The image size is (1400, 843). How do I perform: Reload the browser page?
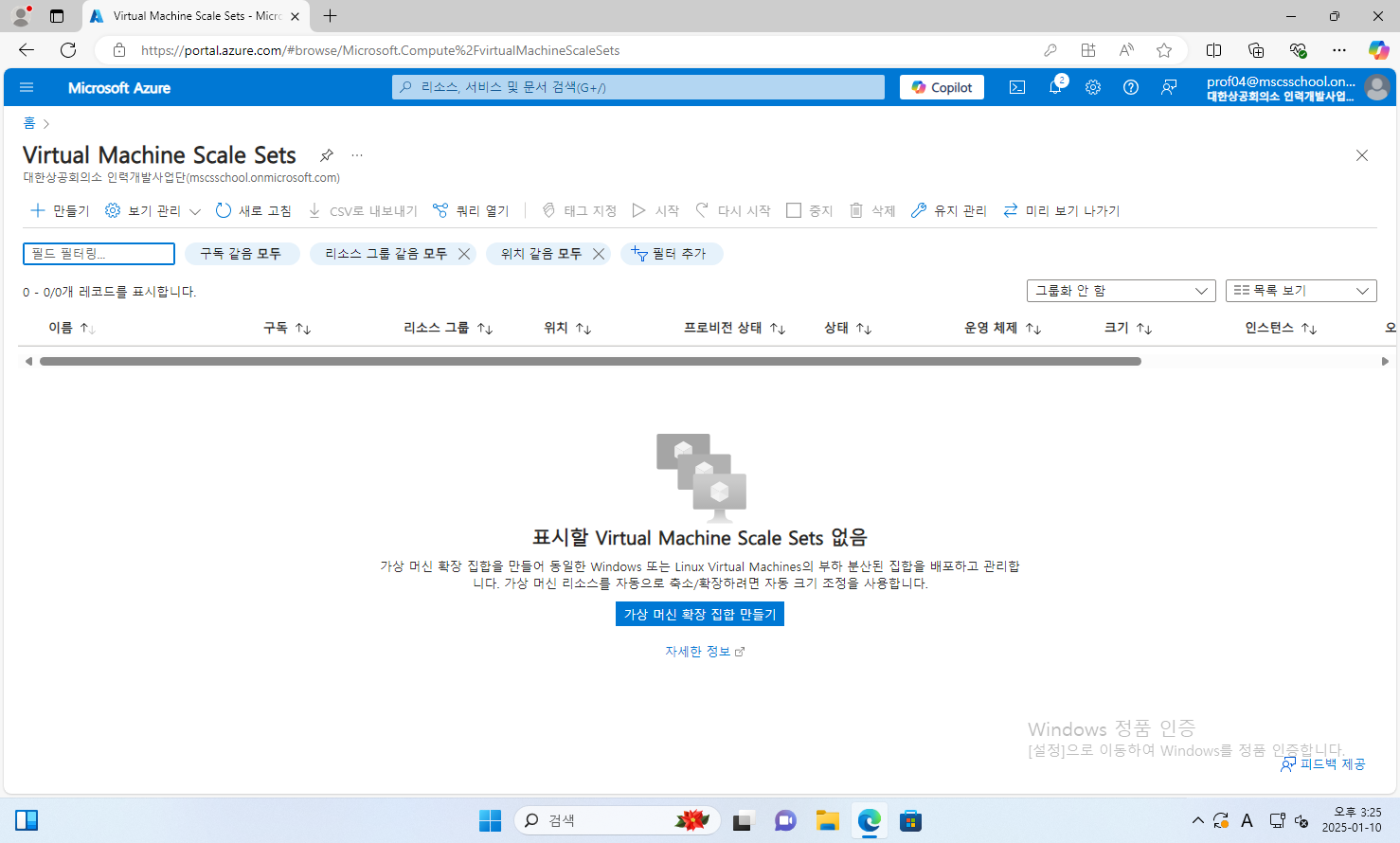pyautogui.click(x=68, y=50)
